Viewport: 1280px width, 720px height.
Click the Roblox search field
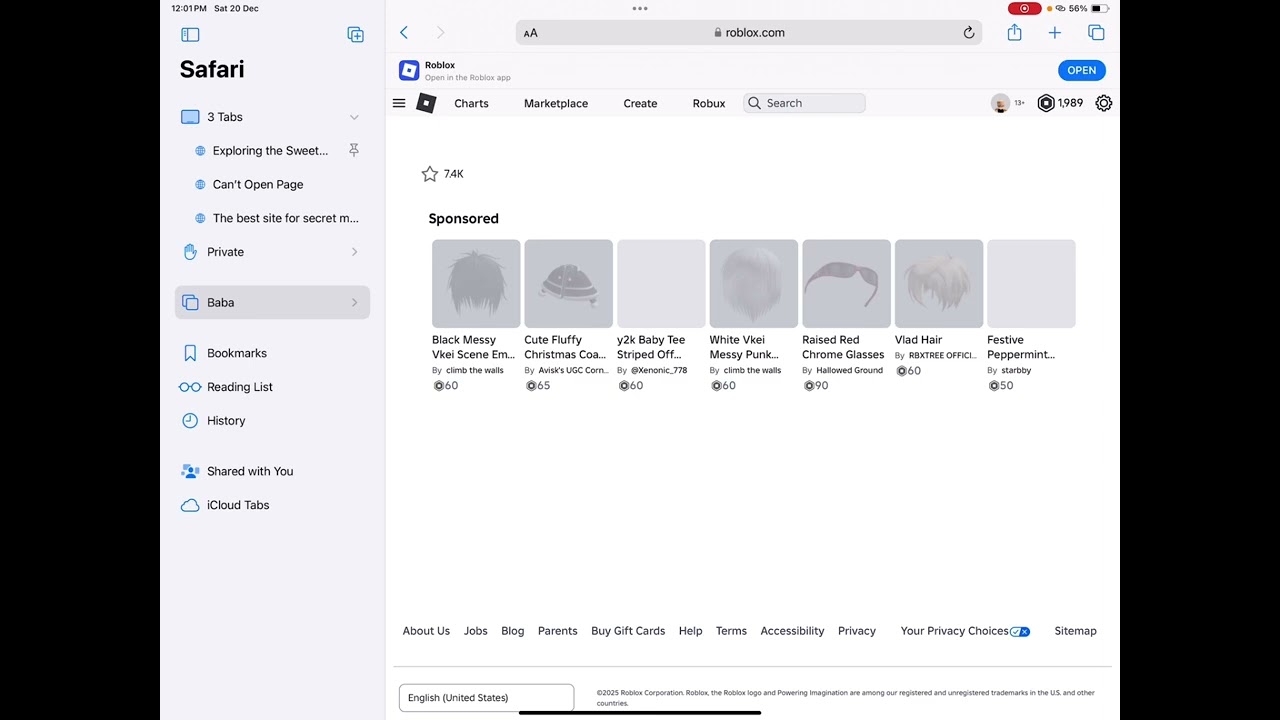point(804,103)
